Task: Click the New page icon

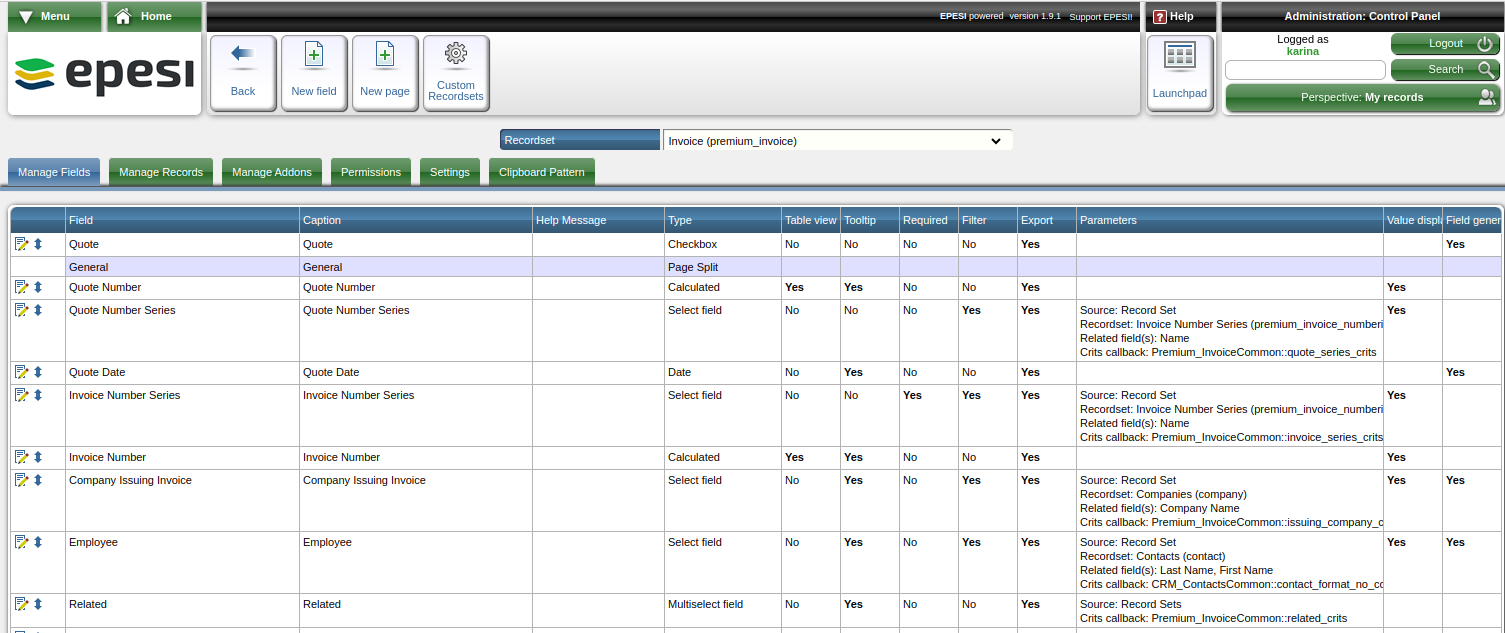Action: [x=385, y=56]
